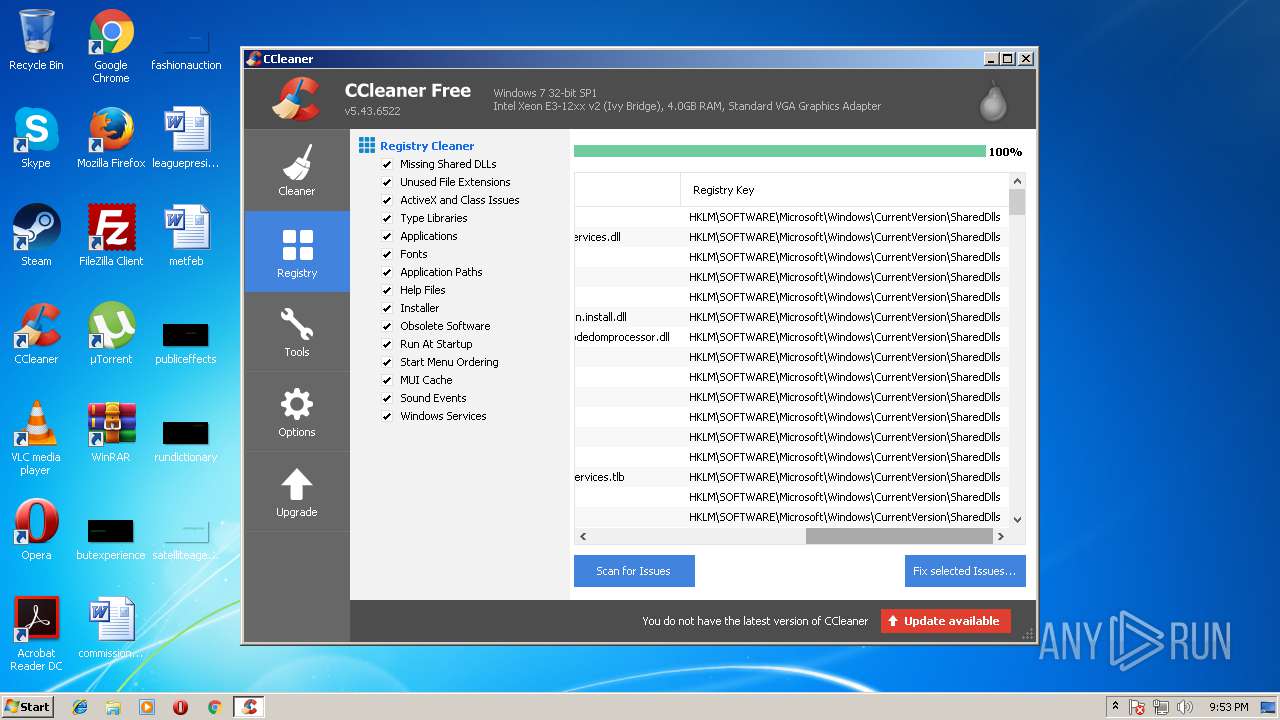The width and height of the screenshot is (1280, 720).
Task: Open Internet Explorer from taskbar
Action: 80,707
